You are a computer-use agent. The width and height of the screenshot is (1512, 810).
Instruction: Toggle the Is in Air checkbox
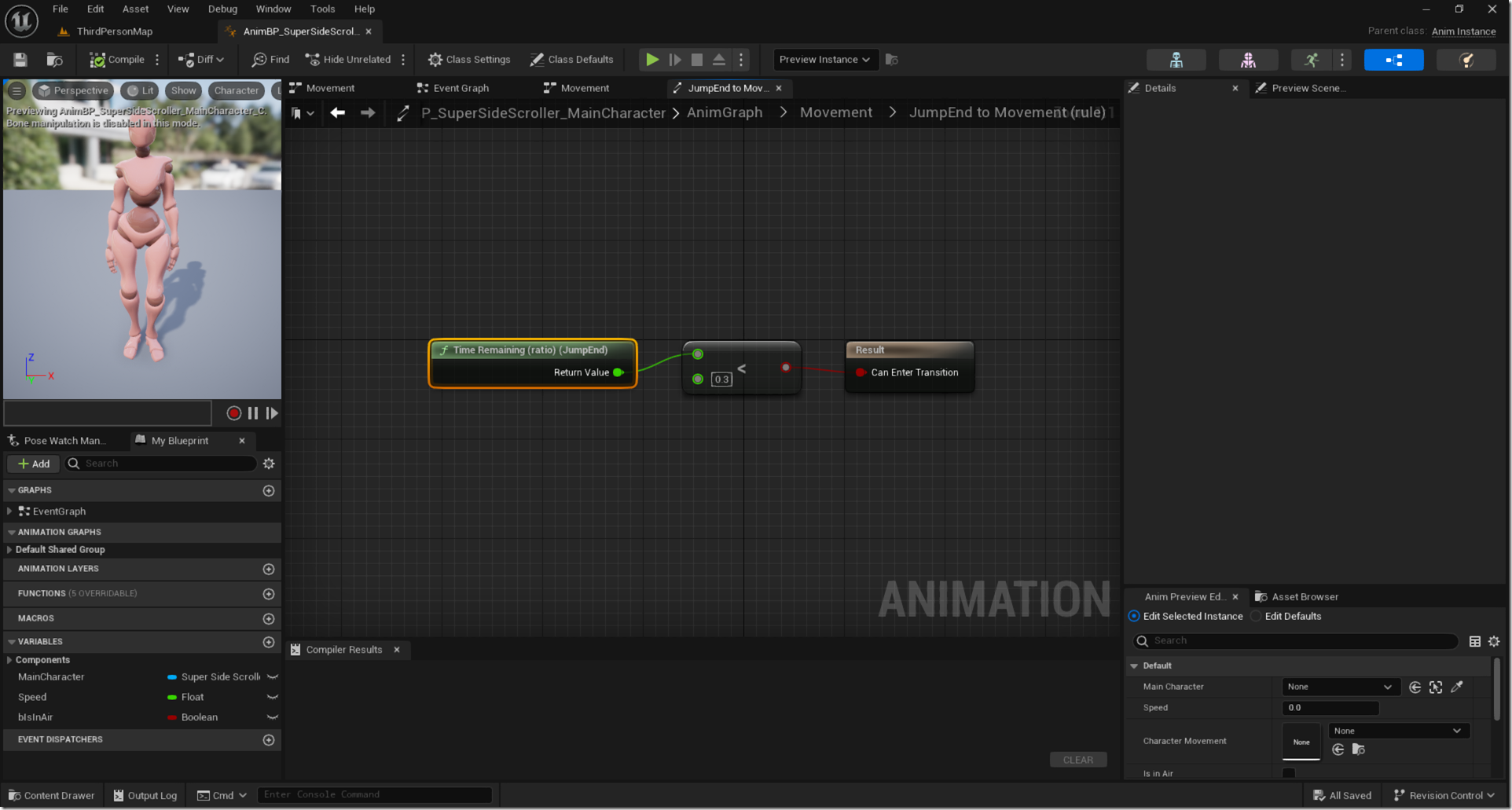pos(1289,774)
